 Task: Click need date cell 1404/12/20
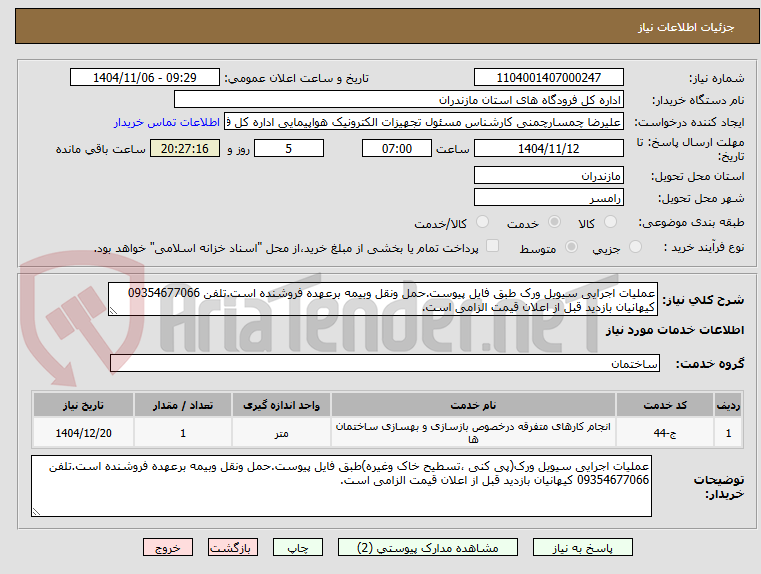coord(83,433)
